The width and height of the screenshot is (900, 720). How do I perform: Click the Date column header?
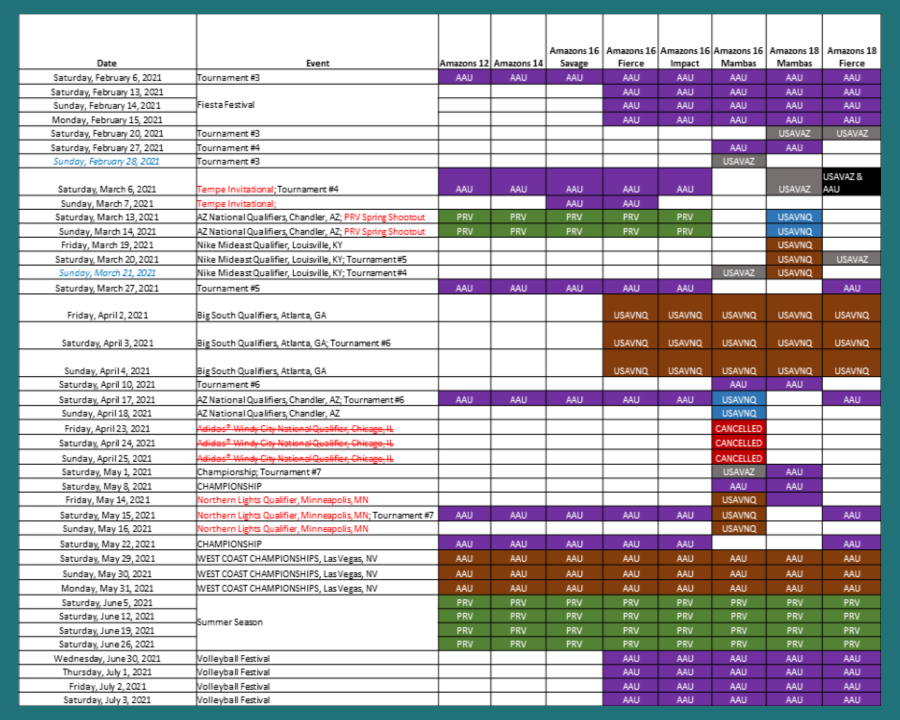click(106, 63)
